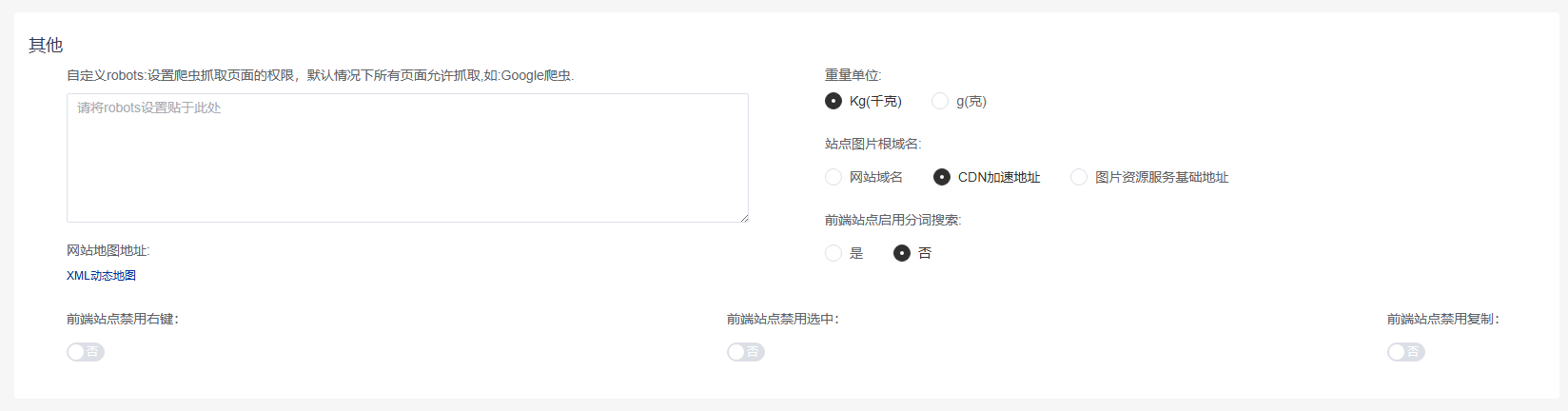Select the g(克) weight unit

(940, 101)
